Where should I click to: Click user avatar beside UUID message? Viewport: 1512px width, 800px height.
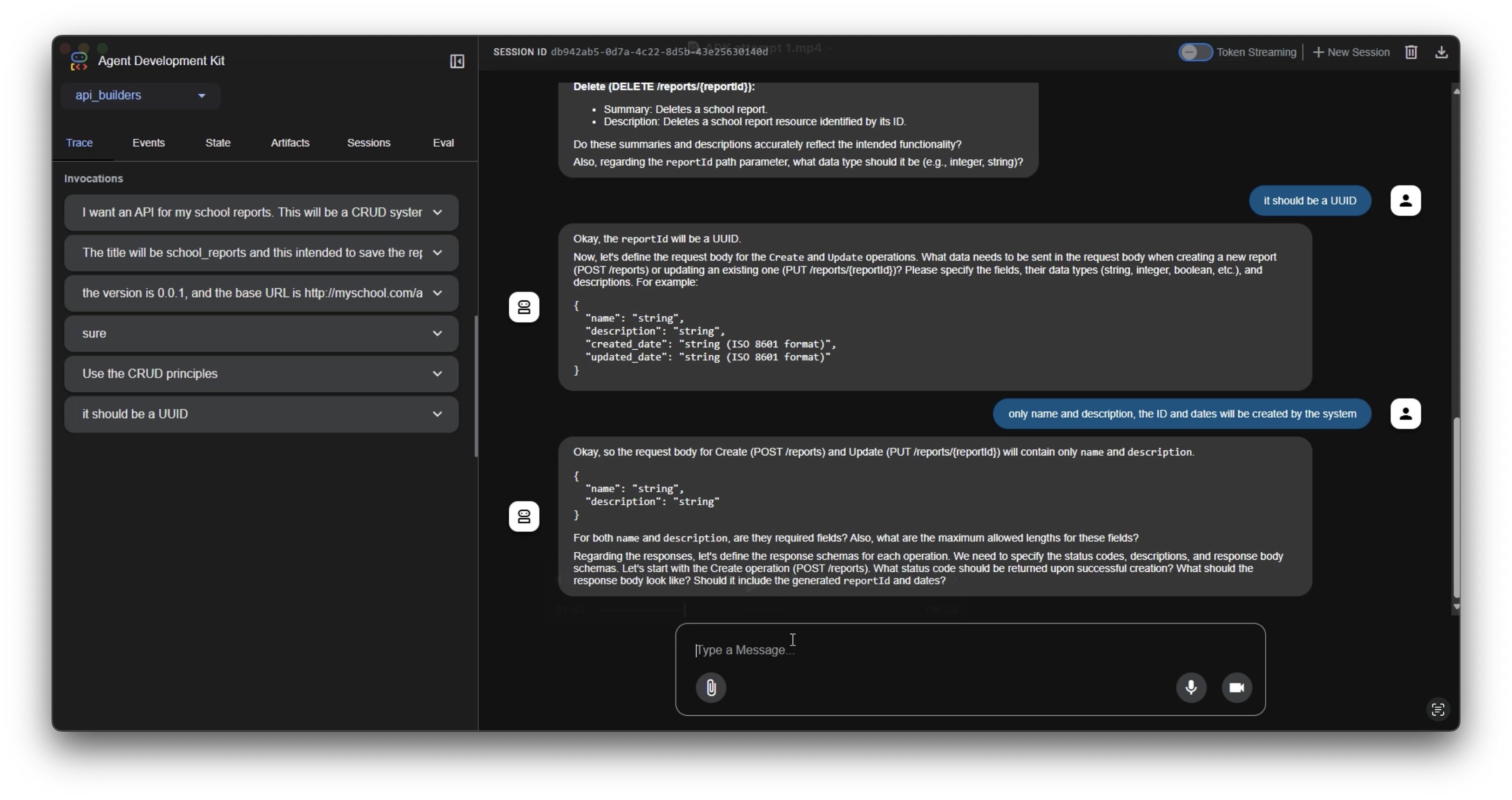[x=1405, y=201]
